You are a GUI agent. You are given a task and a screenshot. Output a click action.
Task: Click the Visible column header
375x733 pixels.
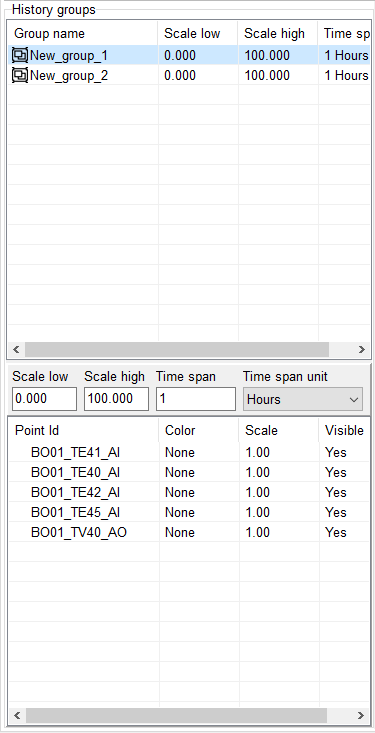[x=345, y=431]
